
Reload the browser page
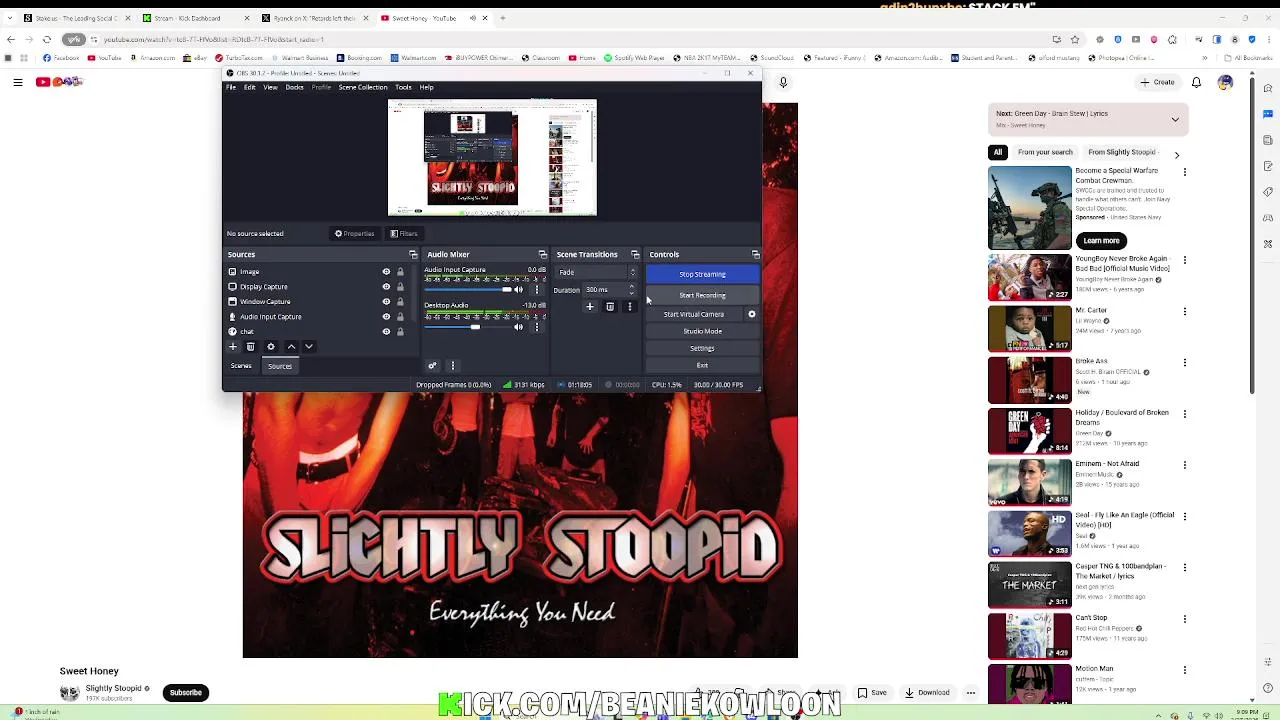[x=46, y=39]
